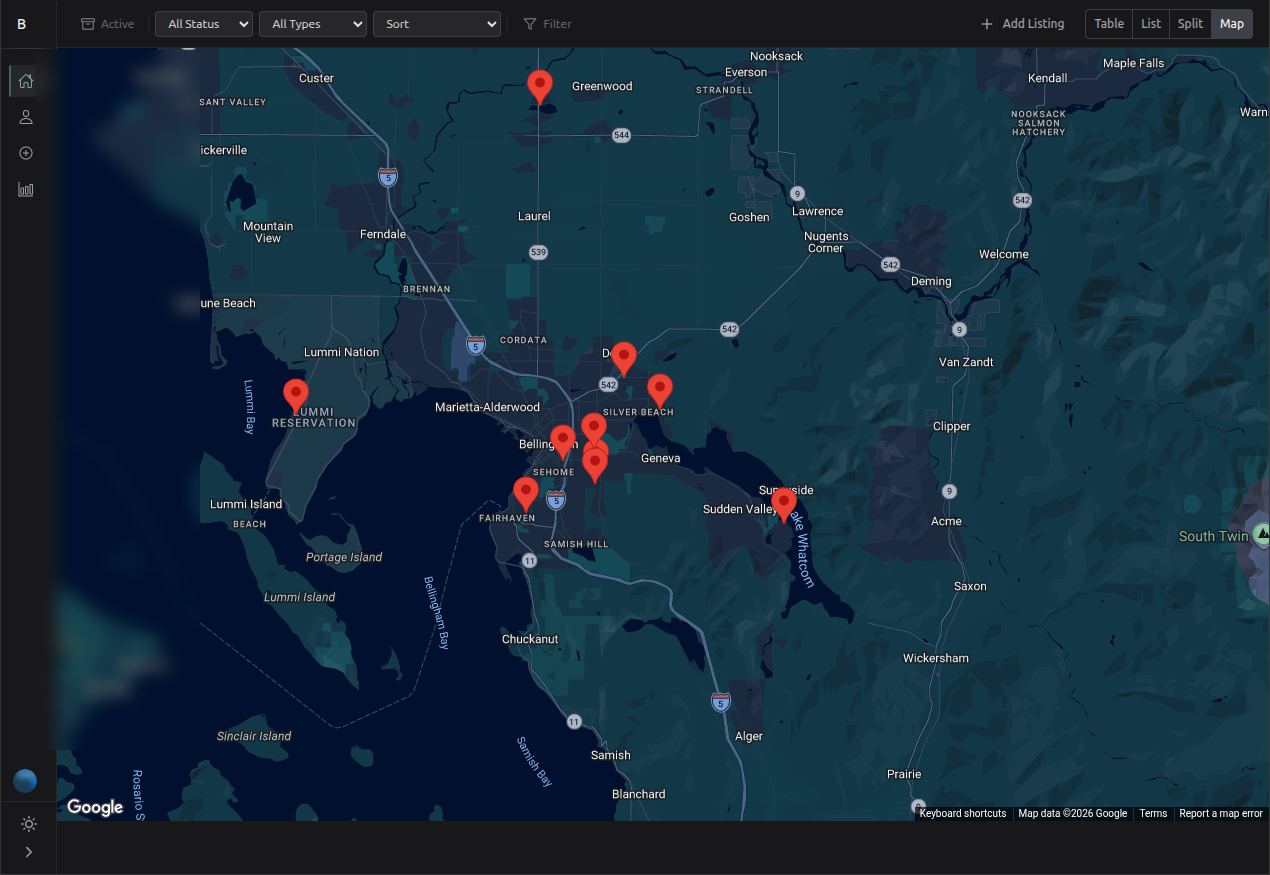Toggle light mode with the sun icon
This screenshot has height=875, width=1270.
click(x=28, y=824)
